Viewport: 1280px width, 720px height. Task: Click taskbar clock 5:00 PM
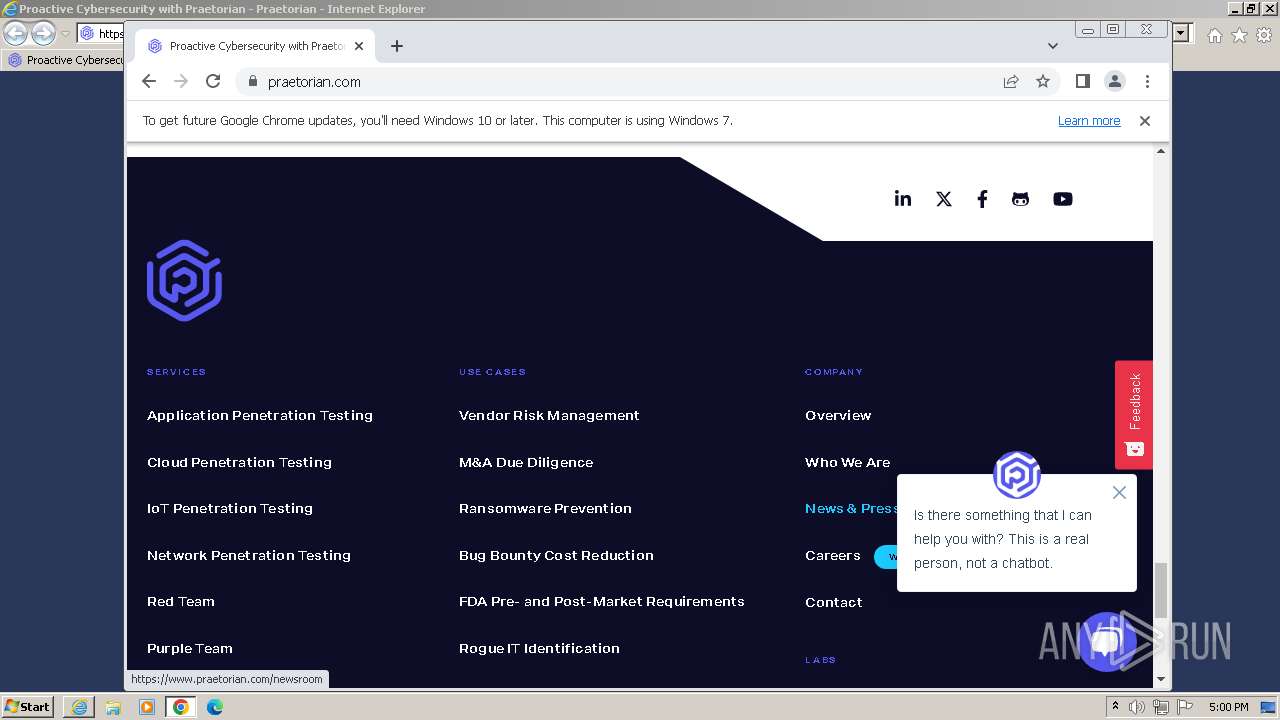coord(1229,707)
